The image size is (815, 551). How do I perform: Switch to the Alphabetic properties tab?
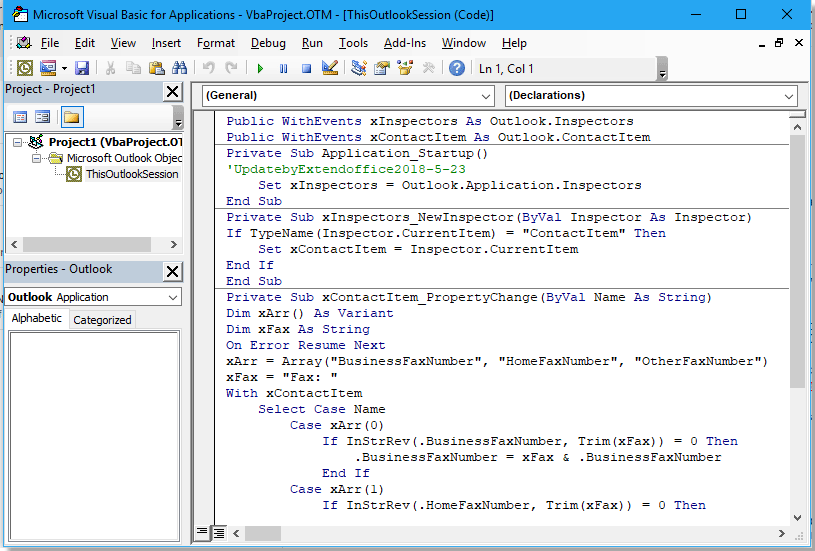pyautogui.click(x=36, y=318)
